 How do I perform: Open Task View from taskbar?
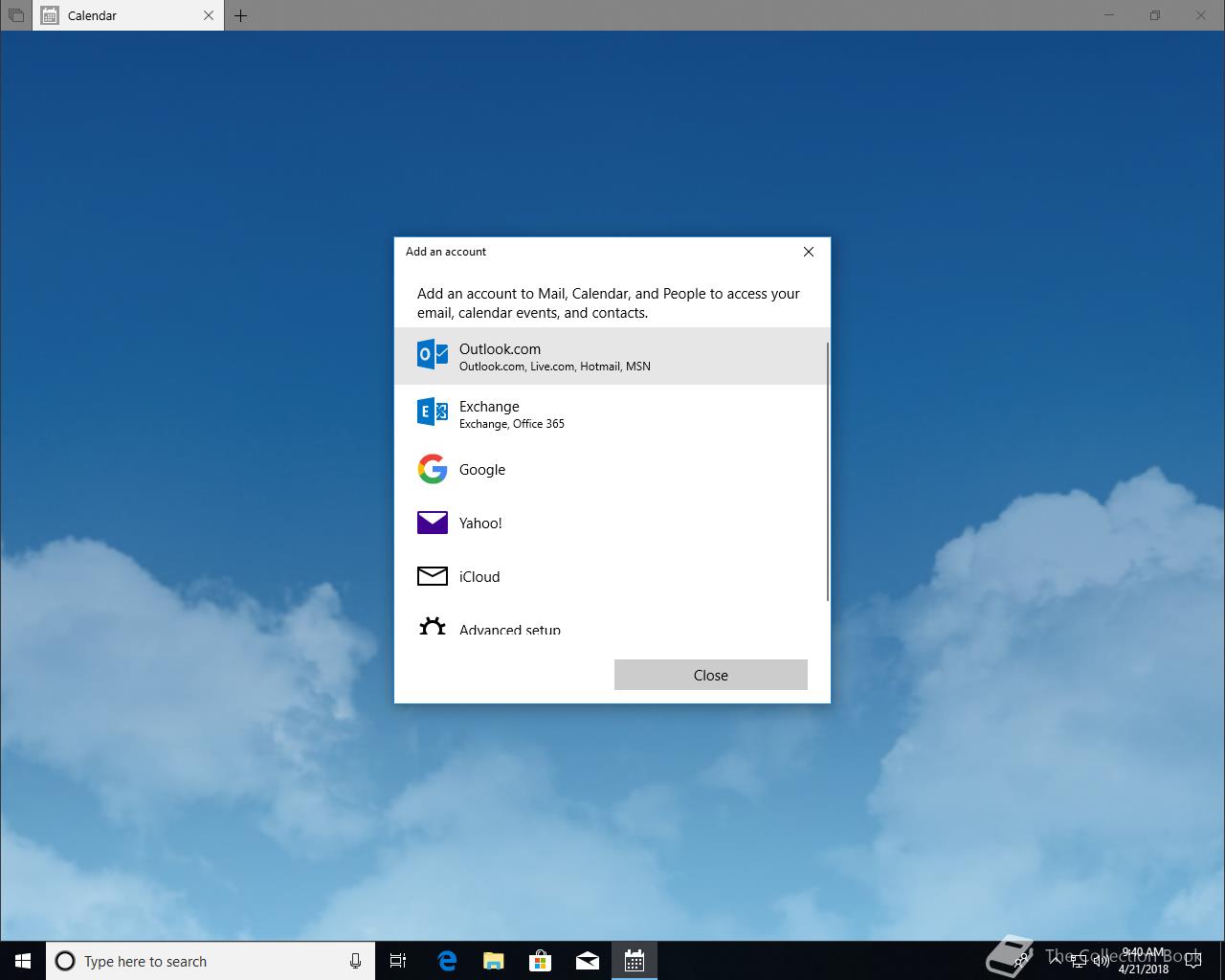(x=398, y=961)
